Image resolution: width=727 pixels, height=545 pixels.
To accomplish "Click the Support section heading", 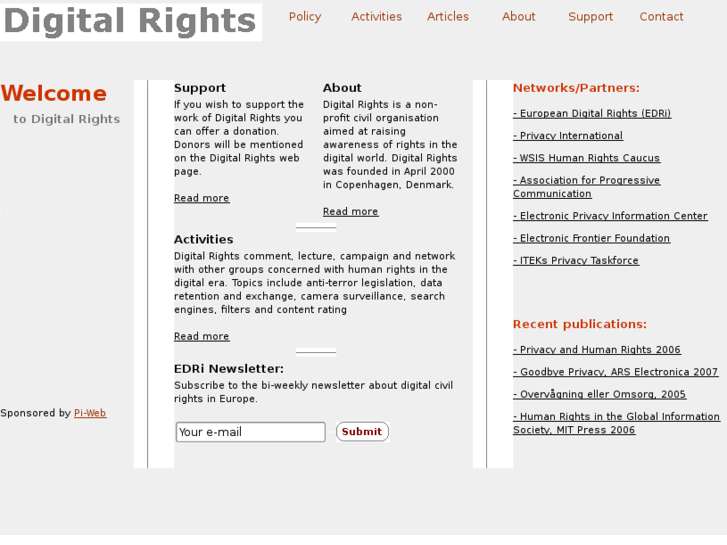I will pos(200,88).
